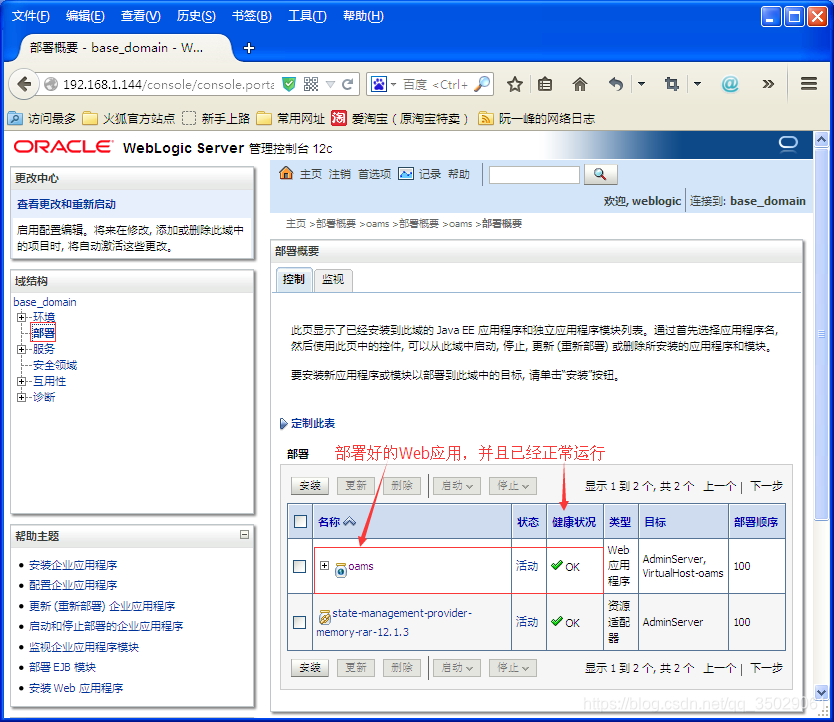The height and width of the screenshot is (722, 834).
Task: Click bottom 下一步 pagination link
Action: [766, 668]
